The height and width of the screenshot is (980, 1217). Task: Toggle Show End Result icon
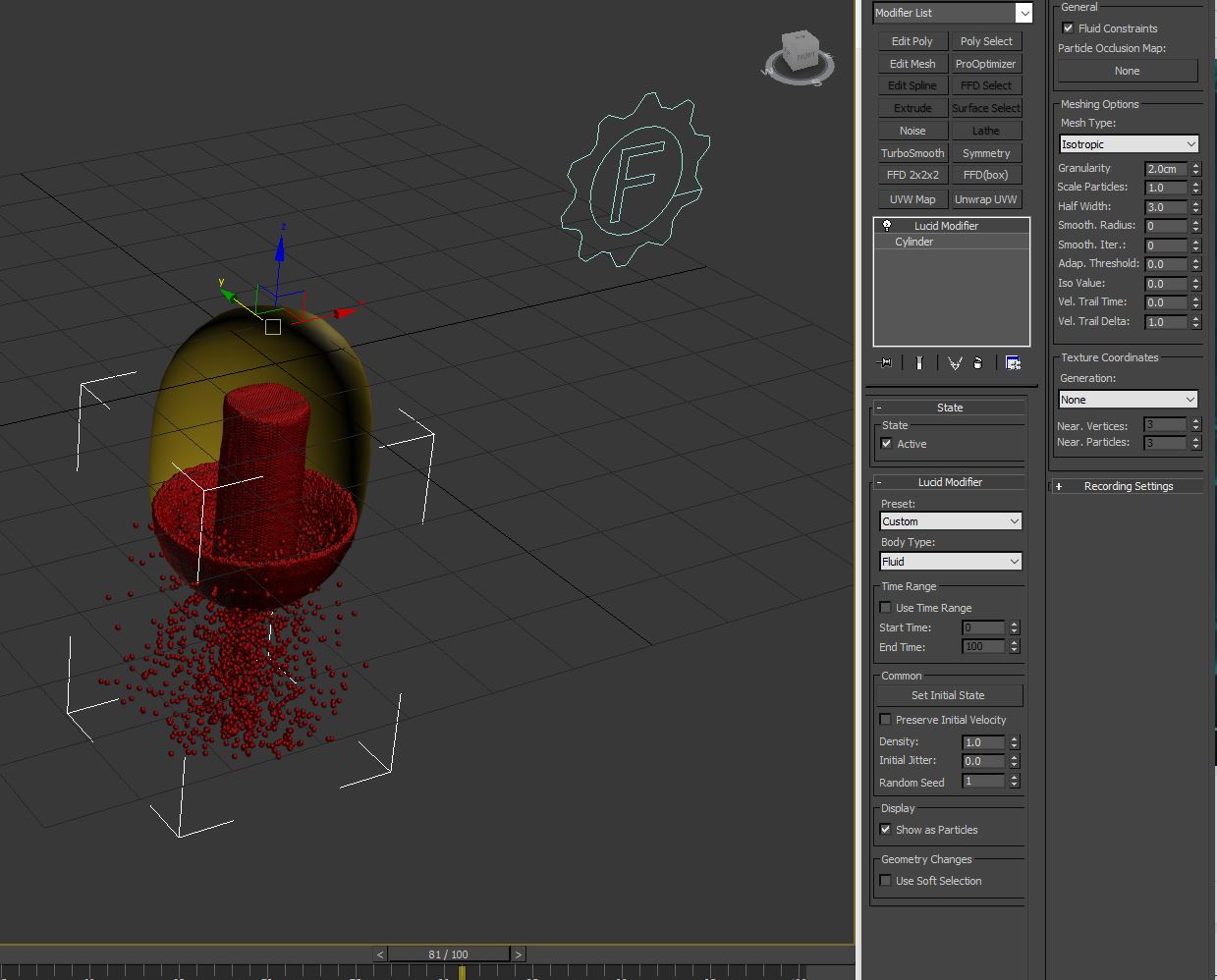919,363
